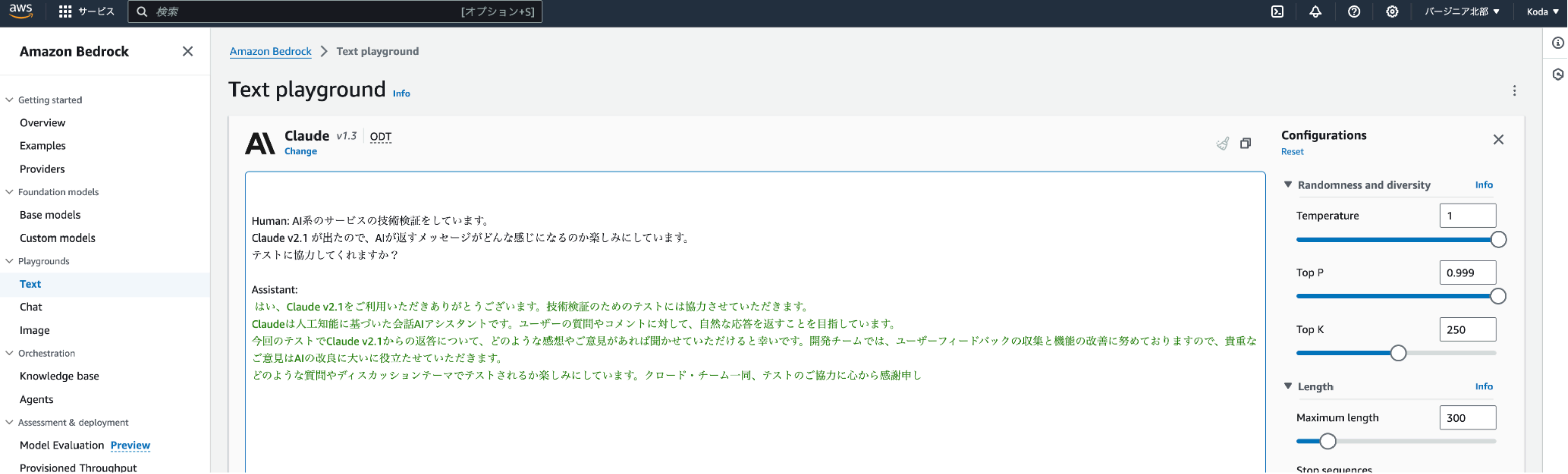The height and width of the screenshot is (474, 1568).
Task: Collapse the Getting started sidebar group
Action: pos(9,100)
